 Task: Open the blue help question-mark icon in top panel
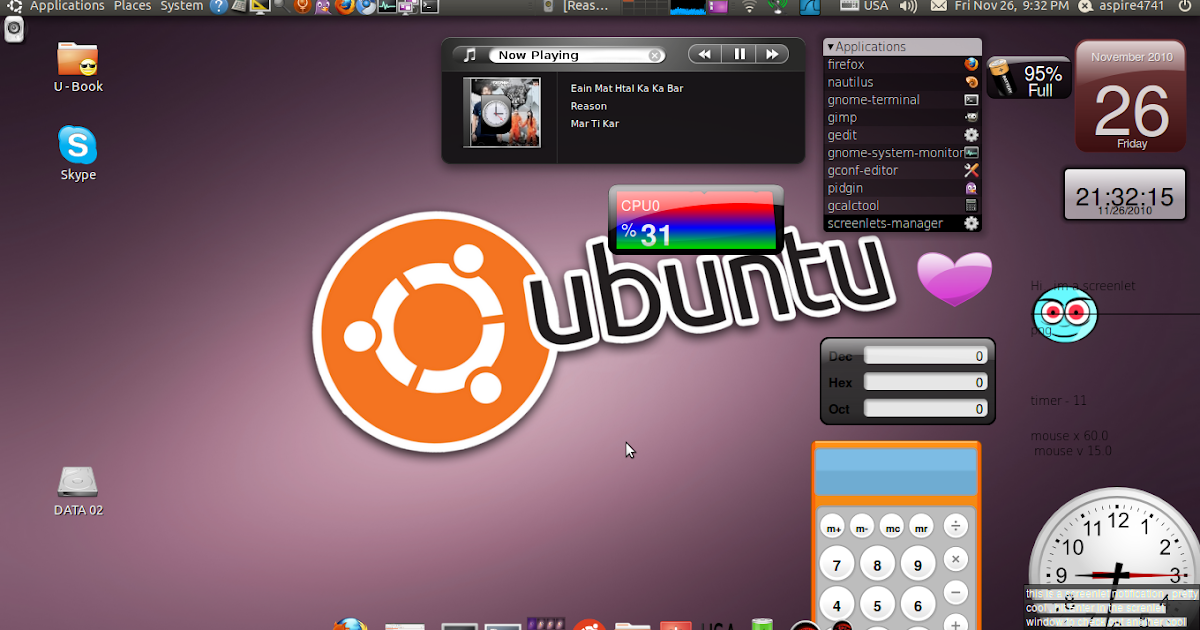point(218,6)
